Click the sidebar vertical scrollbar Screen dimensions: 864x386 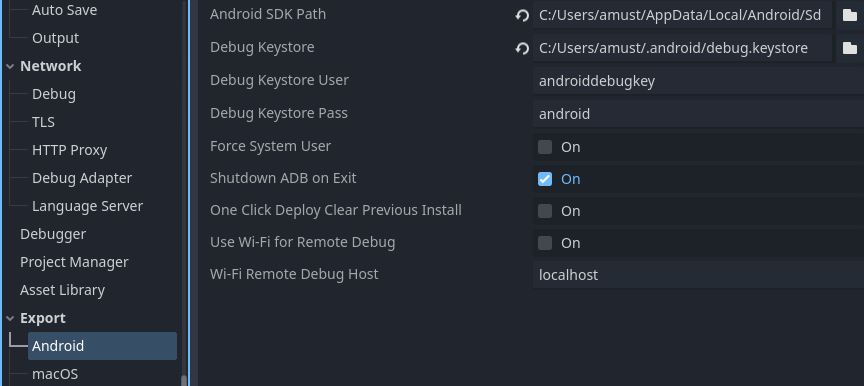[x=184, y=381]
